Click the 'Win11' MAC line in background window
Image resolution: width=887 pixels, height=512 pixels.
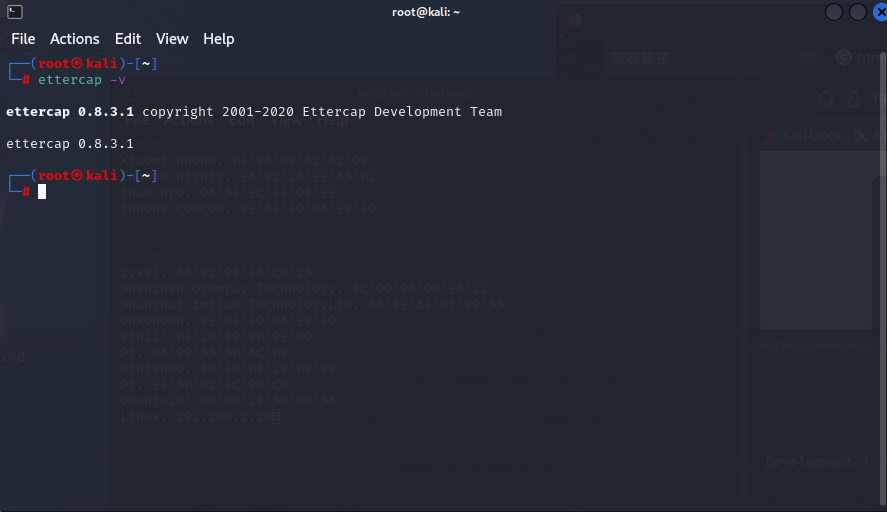[x=216, y=337]
